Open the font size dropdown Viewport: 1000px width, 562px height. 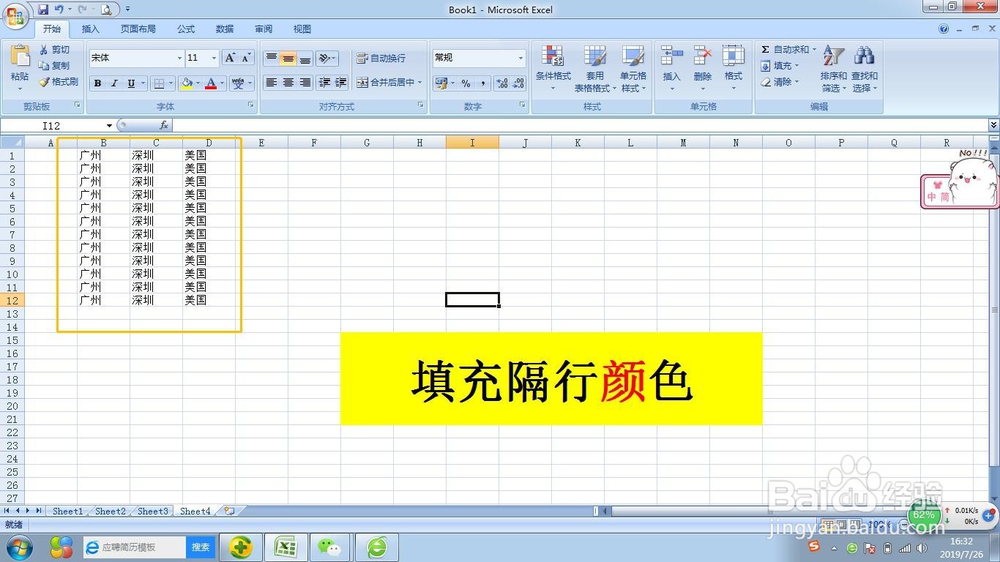coord(214,58)
